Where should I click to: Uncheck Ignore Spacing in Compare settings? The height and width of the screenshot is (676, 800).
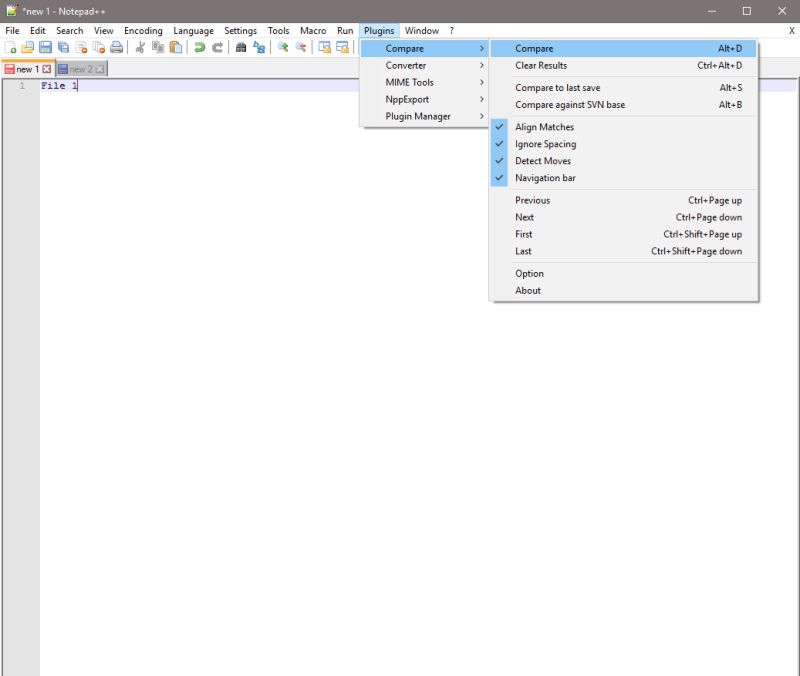[545, 143]
